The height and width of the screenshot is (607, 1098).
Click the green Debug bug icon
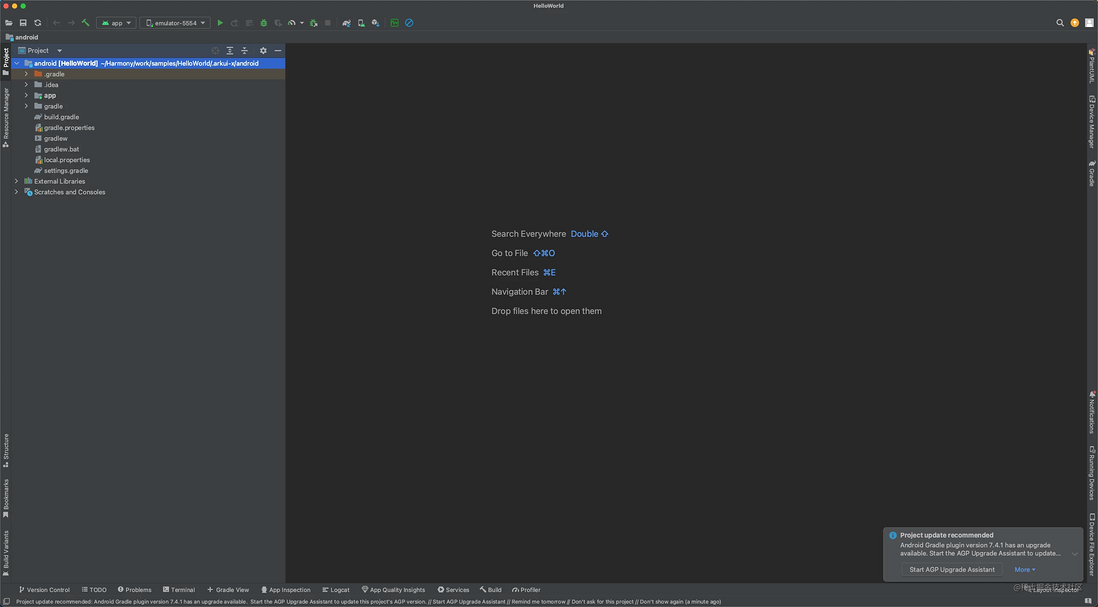263,23
